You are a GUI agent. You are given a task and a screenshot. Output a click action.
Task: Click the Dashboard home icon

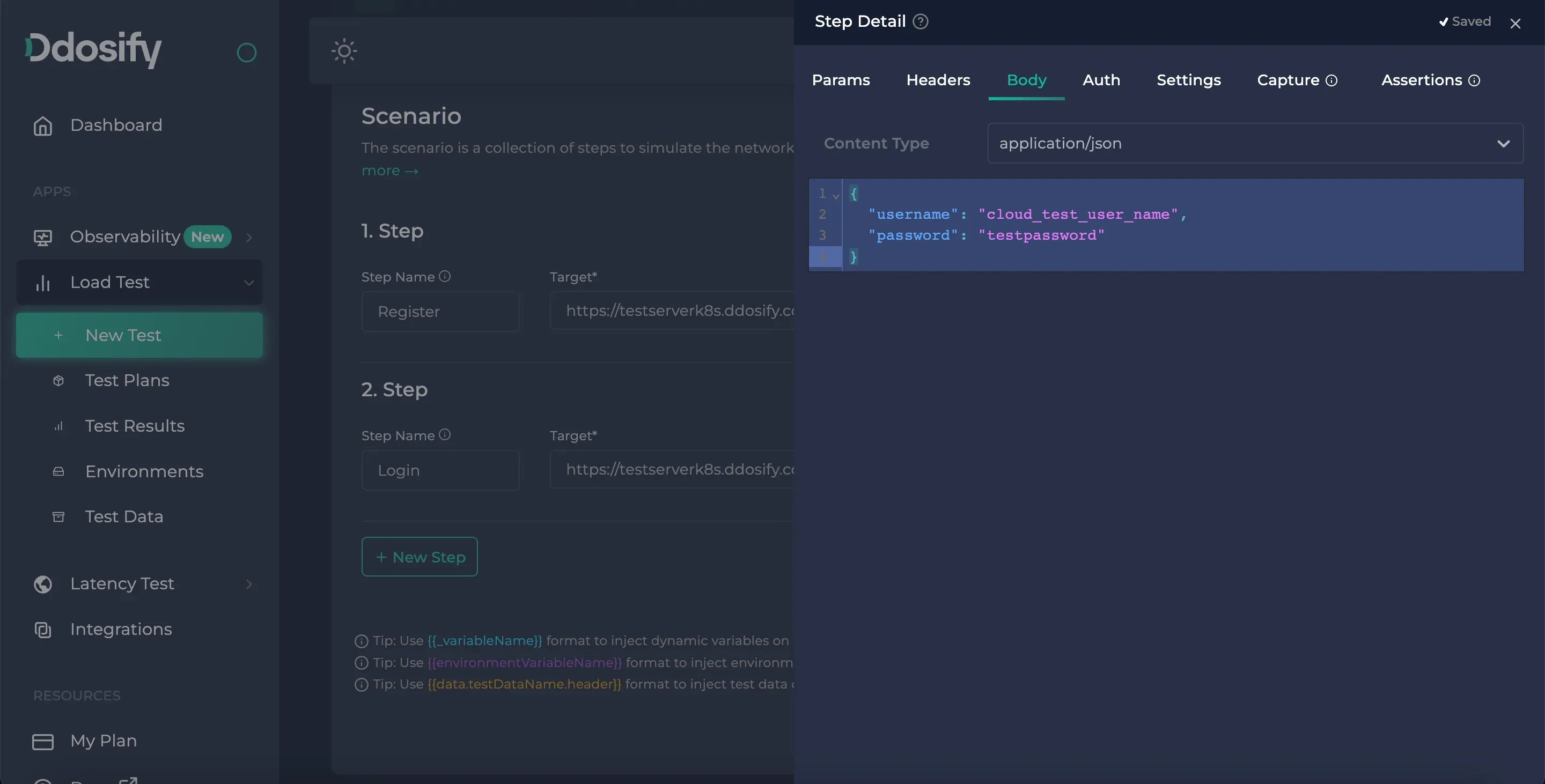(x=42, y=126)
